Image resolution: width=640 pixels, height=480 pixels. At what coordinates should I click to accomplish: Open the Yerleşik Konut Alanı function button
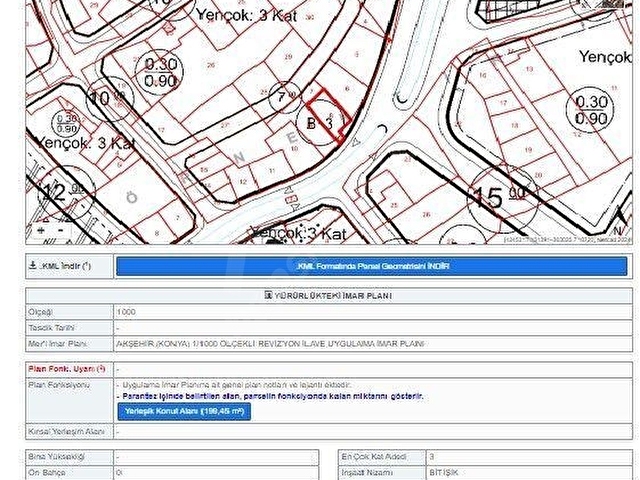(184, 411)
